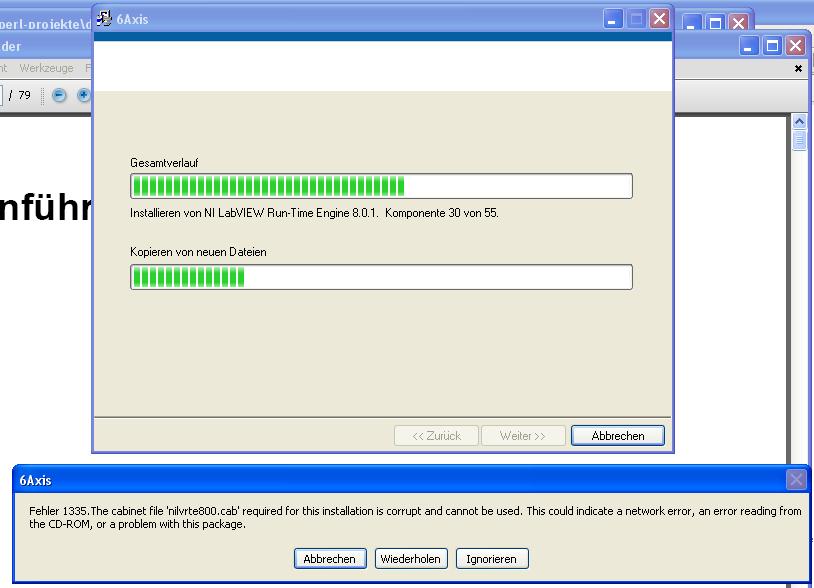This screenshot has height=588, width=814.
Task: Click the 6Axis installer icon in its title bar
Action: point(104,19)
